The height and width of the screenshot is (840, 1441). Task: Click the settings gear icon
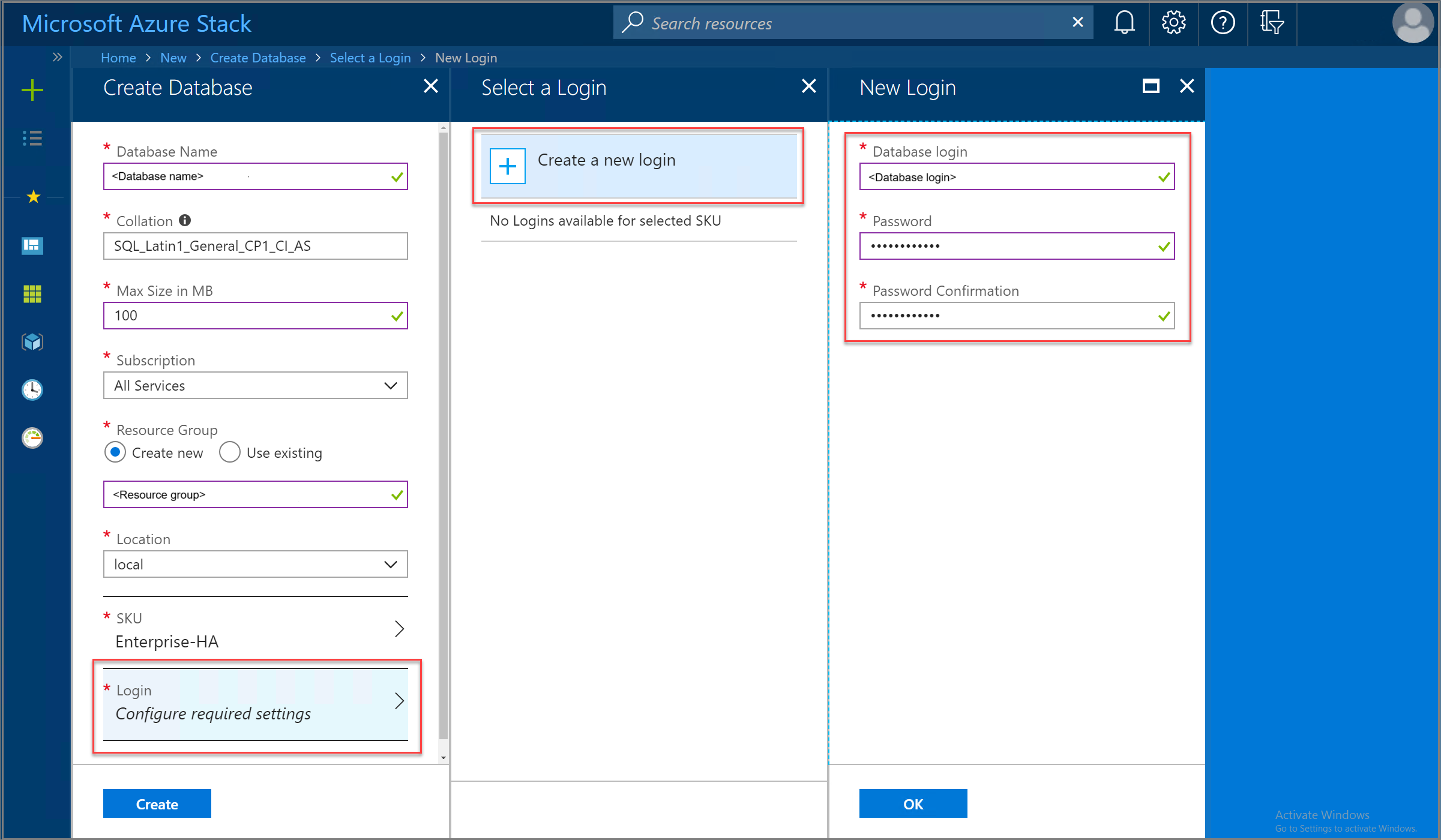tap(1173, 22)
